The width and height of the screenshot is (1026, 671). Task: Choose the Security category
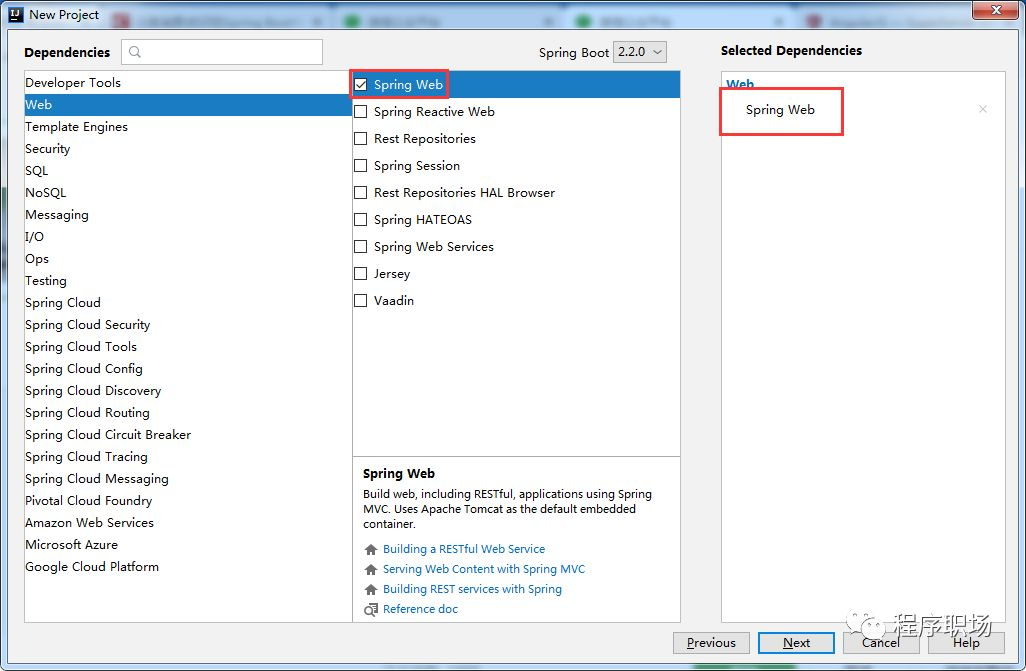point(188,149)
